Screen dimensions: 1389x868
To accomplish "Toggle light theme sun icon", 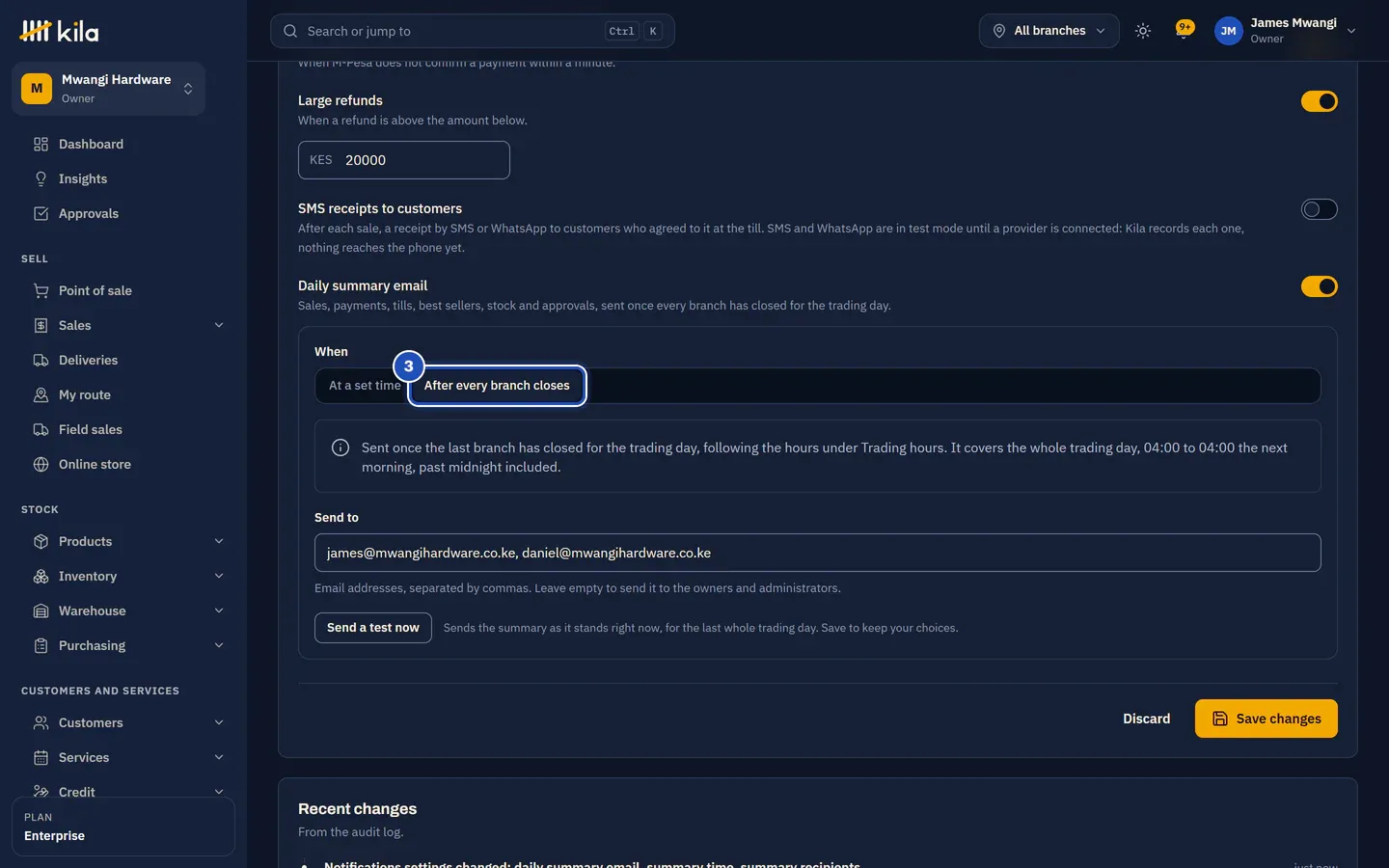I will tap(1143, 31).
